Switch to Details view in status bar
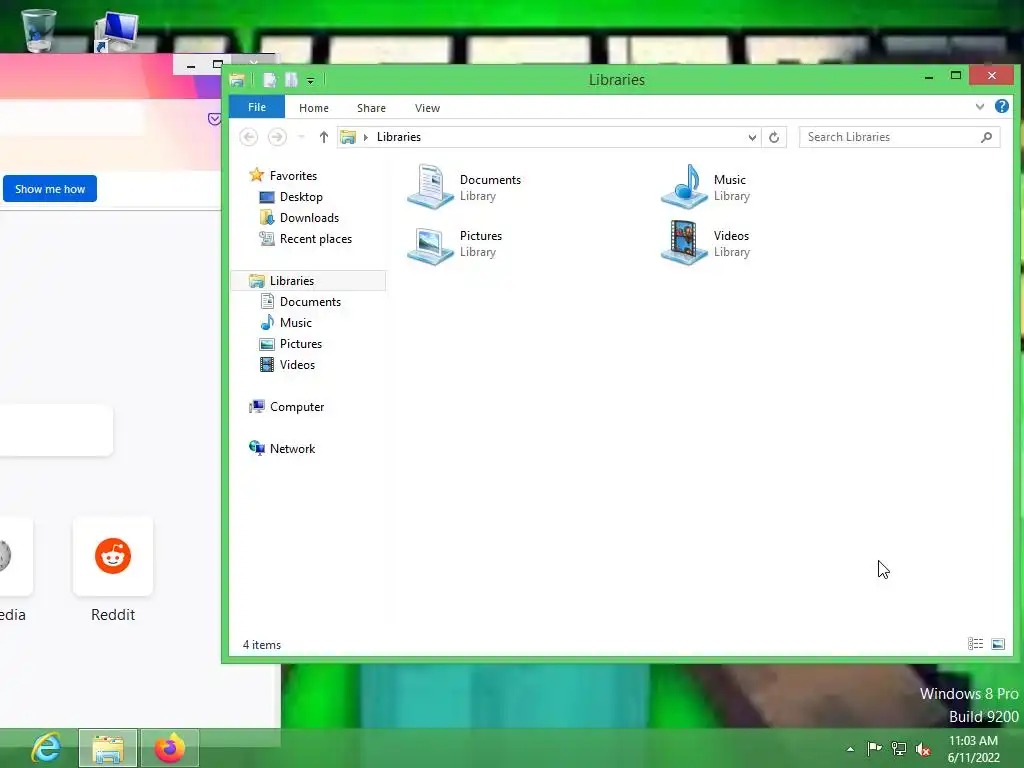The width and height of the screenshot is (1024, 768). [975, 644]
